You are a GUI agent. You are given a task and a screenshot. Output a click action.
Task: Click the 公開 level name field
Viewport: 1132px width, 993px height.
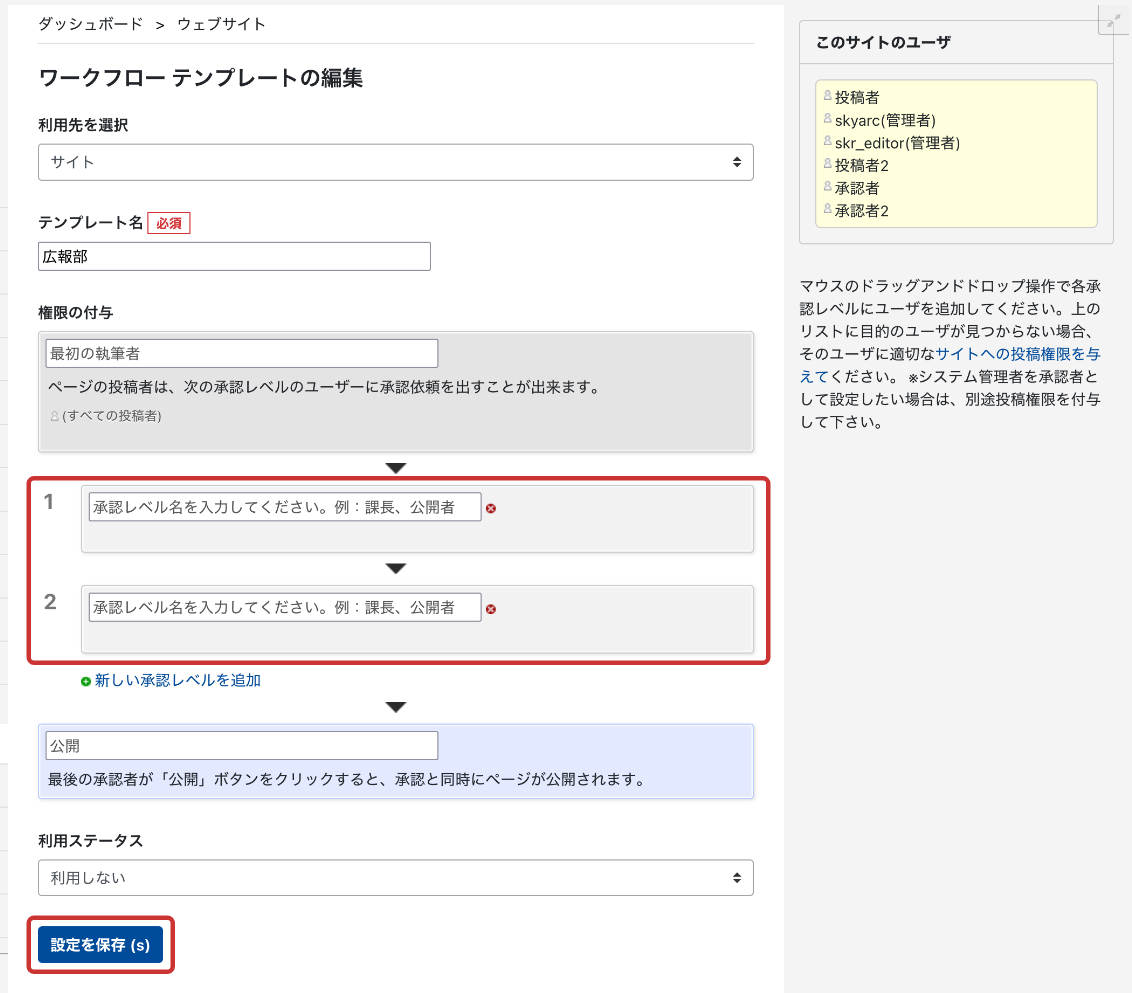(x=241, y=746)
